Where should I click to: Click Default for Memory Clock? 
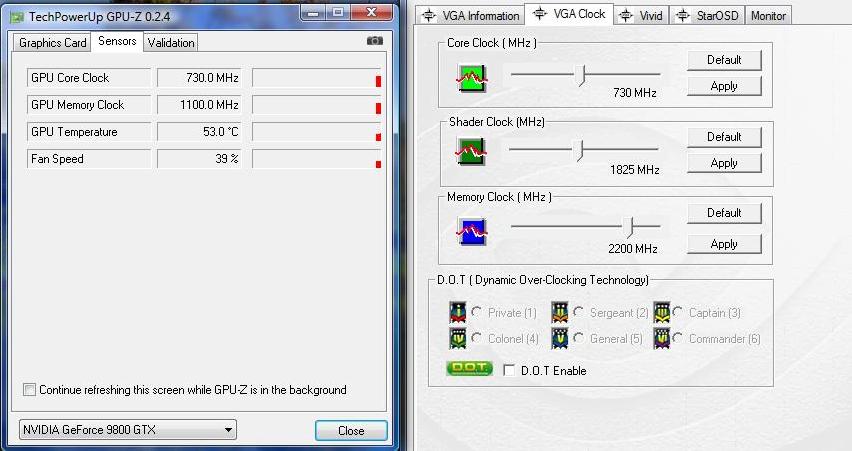pos(724,213)
